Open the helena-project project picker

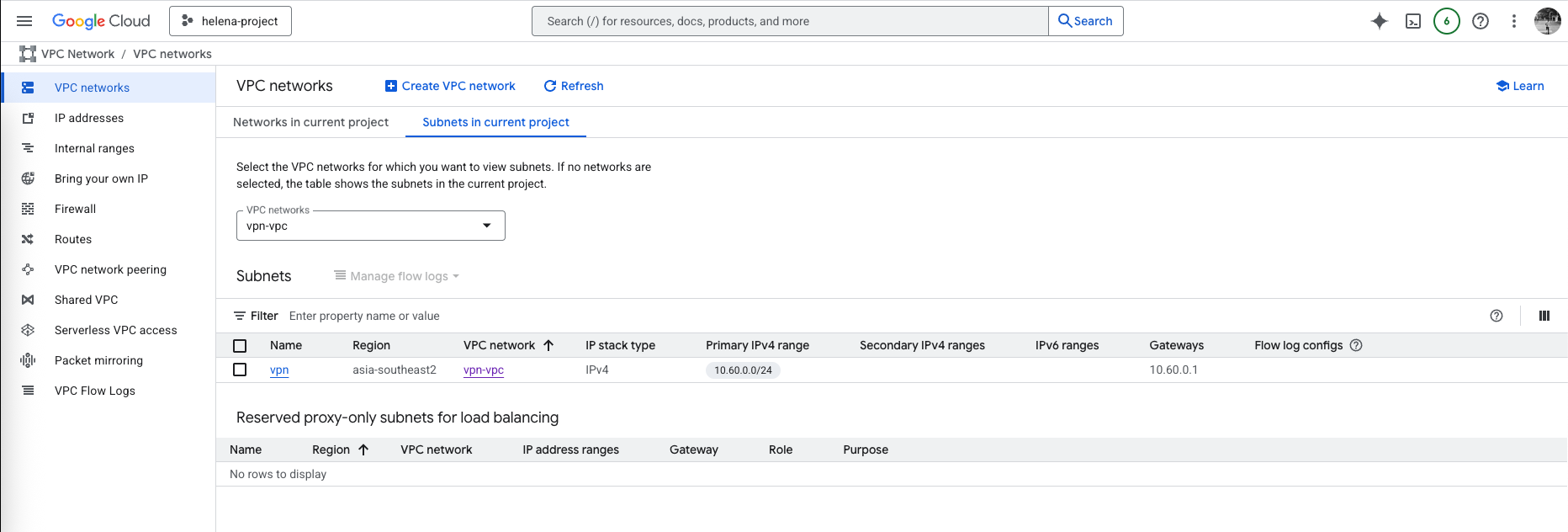pyautogui.click(x=230, y=21)
